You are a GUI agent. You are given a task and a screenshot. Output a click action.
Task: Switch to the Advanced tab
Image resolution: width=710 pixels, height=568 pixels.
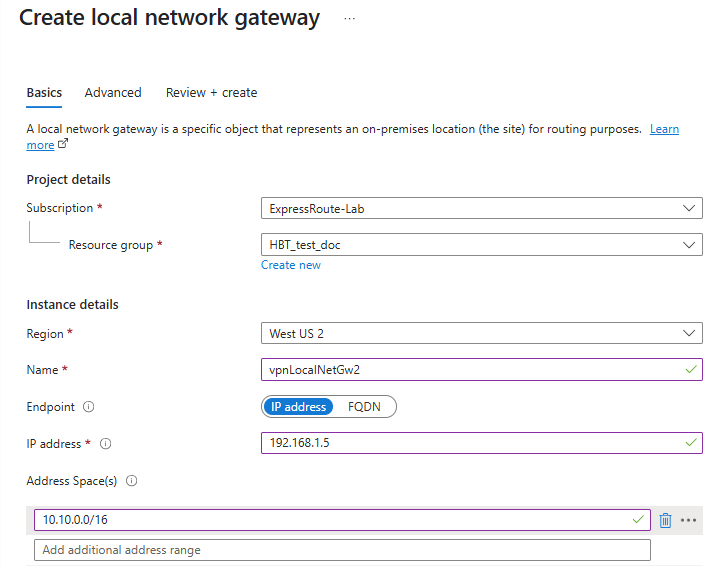point(113,93)
